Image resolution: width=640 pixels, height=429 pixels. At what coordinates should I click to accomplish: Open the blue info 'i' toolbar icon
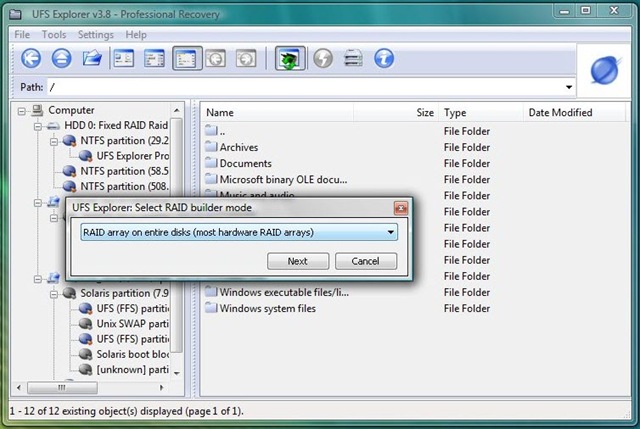pyautogui.click(x=384, y=58)
